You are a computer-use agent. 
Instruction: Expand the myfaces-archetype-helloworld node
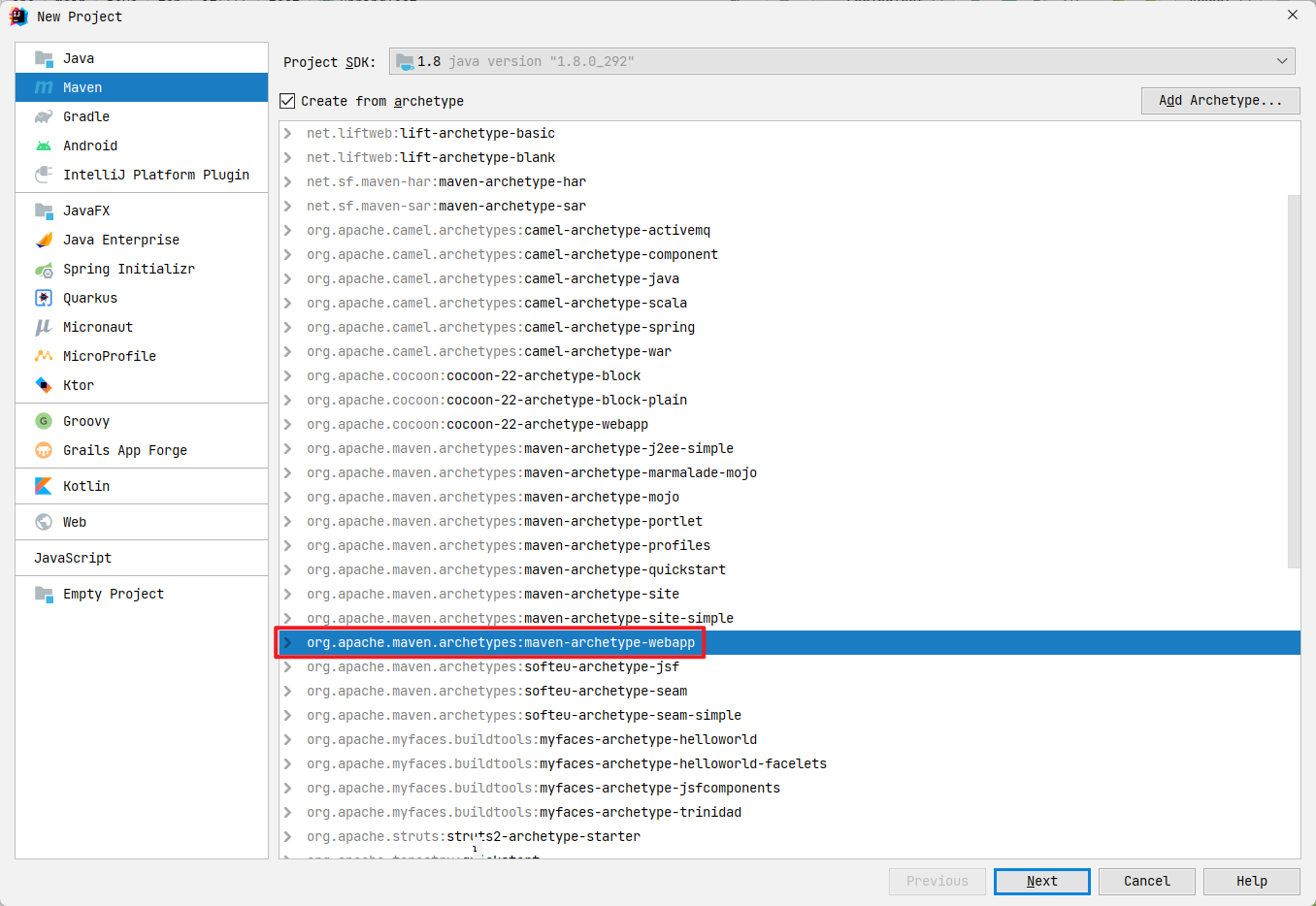tap(287, 739)
